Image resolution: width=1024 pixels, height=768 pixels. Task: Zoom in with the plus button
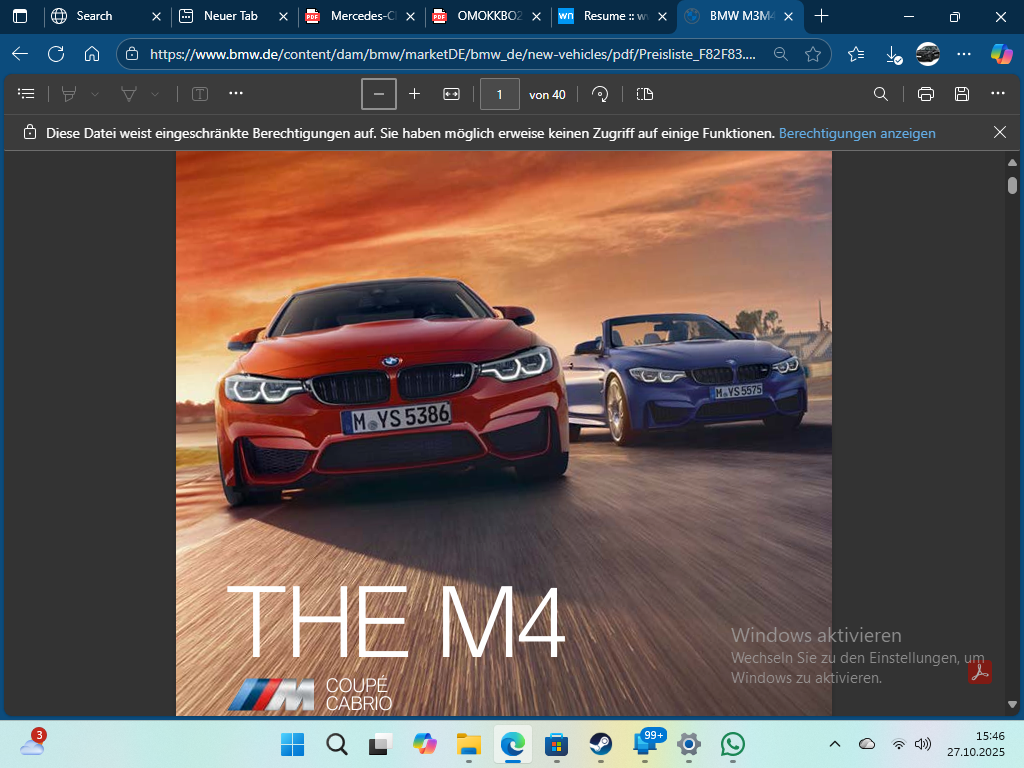tap(415, 94)
